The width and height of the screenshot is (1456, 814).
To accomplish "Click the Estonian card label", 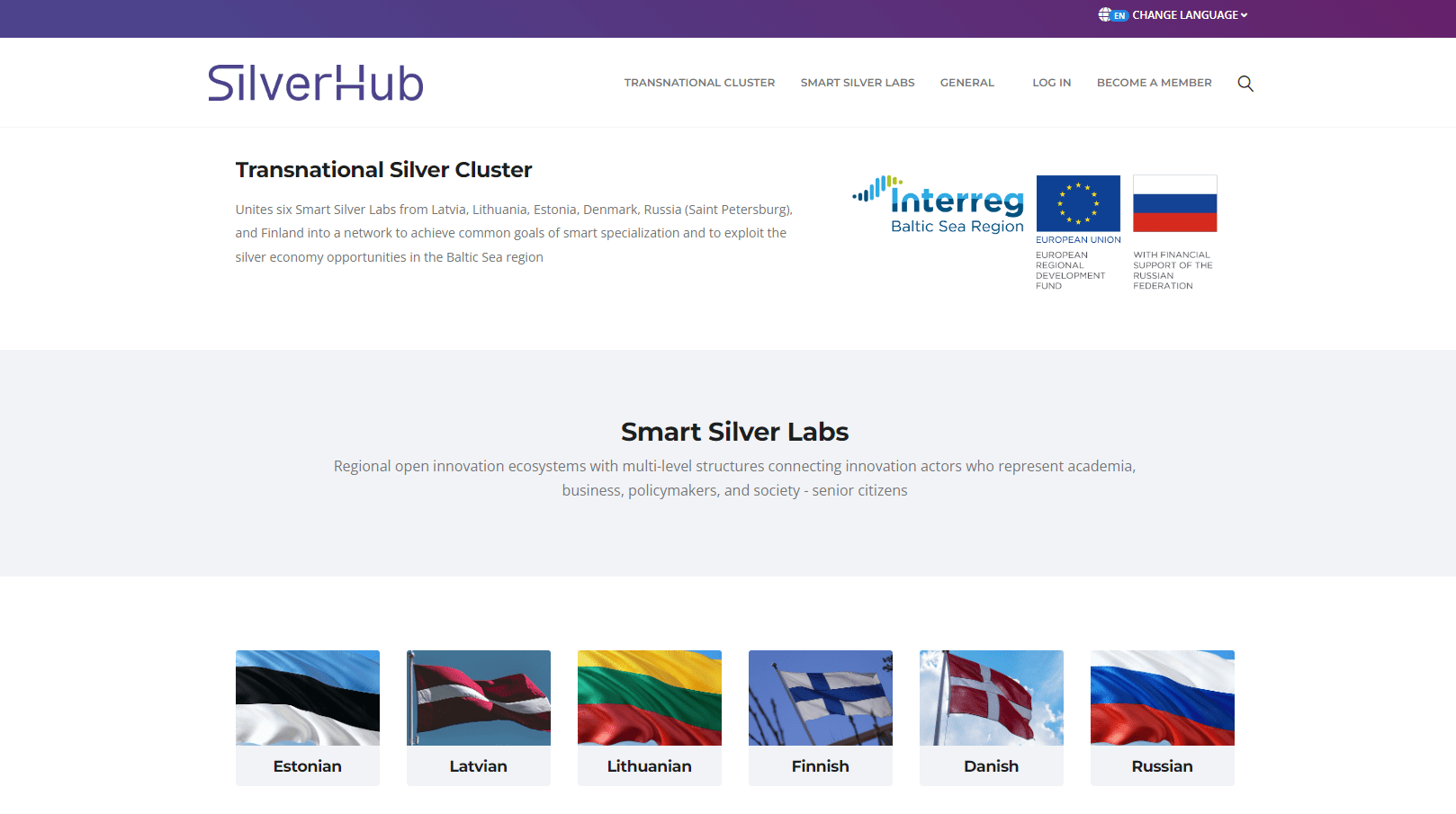I will click(x=308, y=766).
